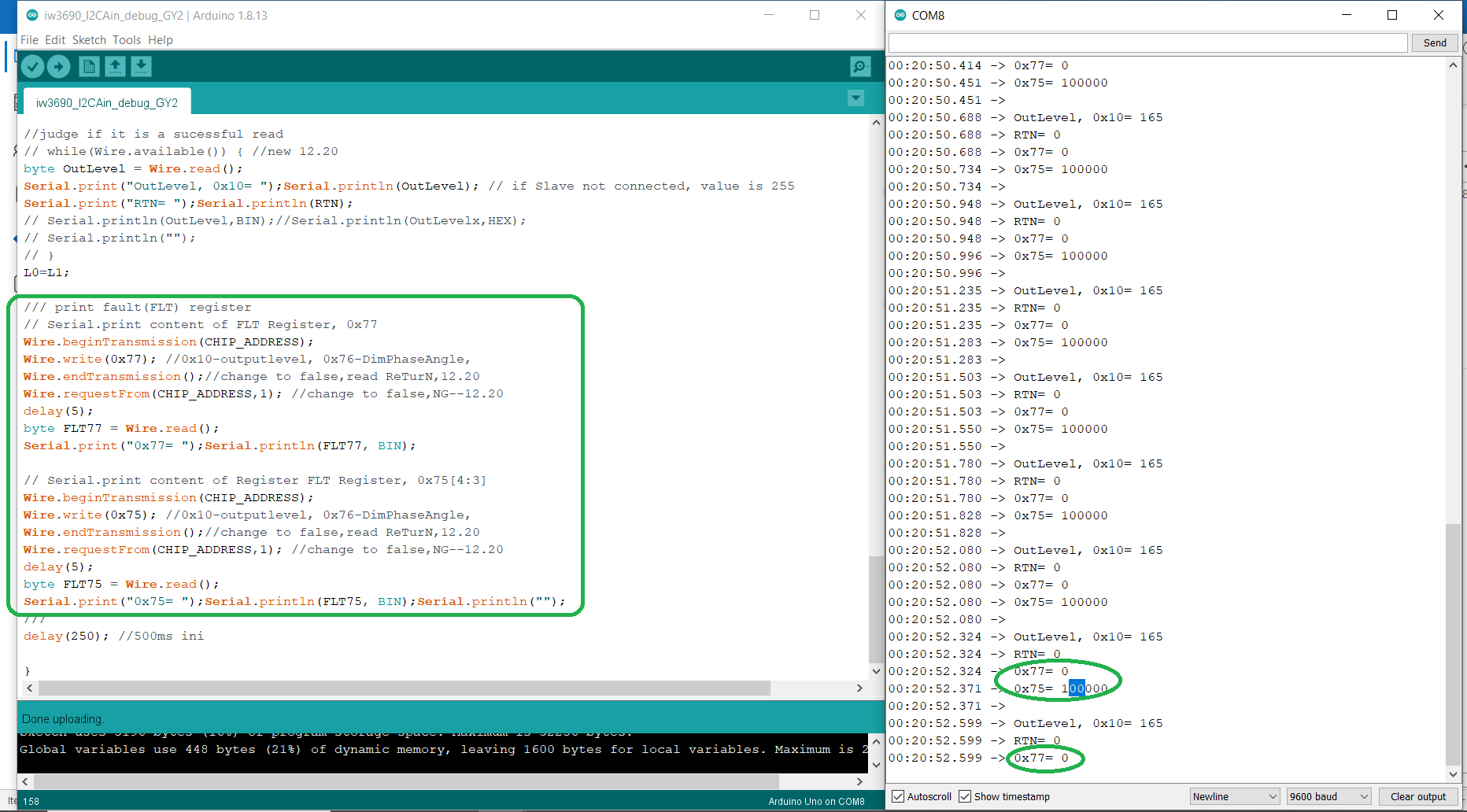
Task: Click 'Arduino Uno on COM8' board status text
Action: click(x=816, y=802)
